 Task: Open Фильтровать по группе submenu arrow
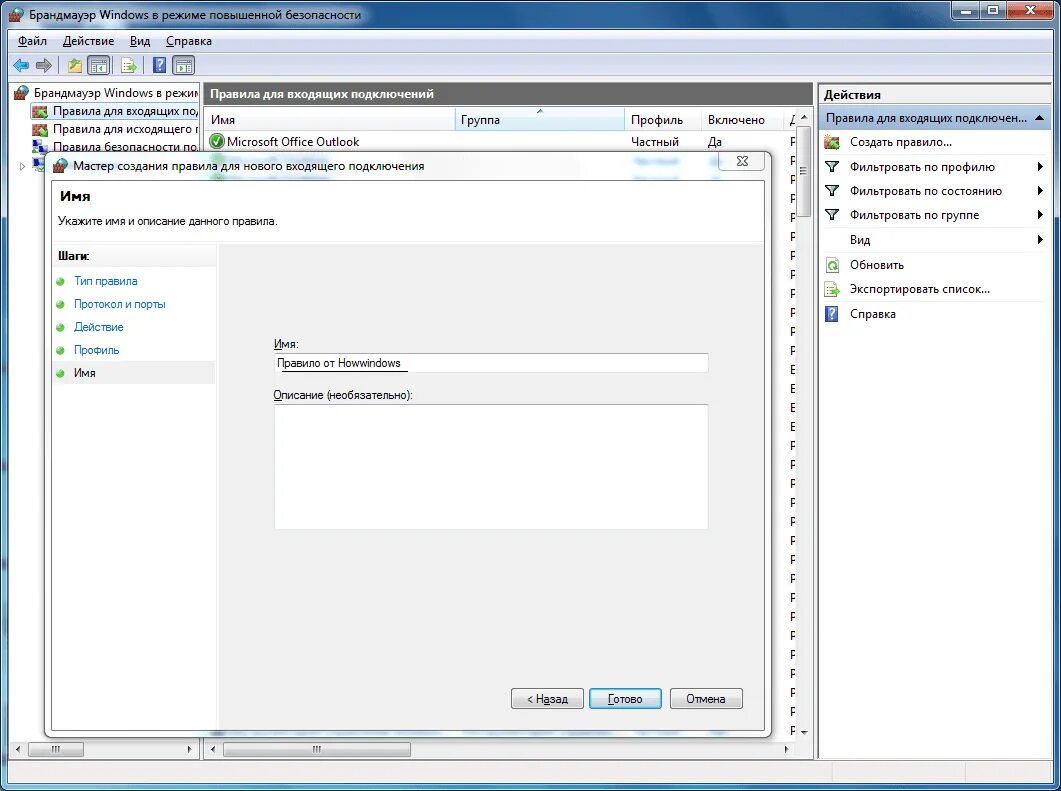[x=1040, y=215]
